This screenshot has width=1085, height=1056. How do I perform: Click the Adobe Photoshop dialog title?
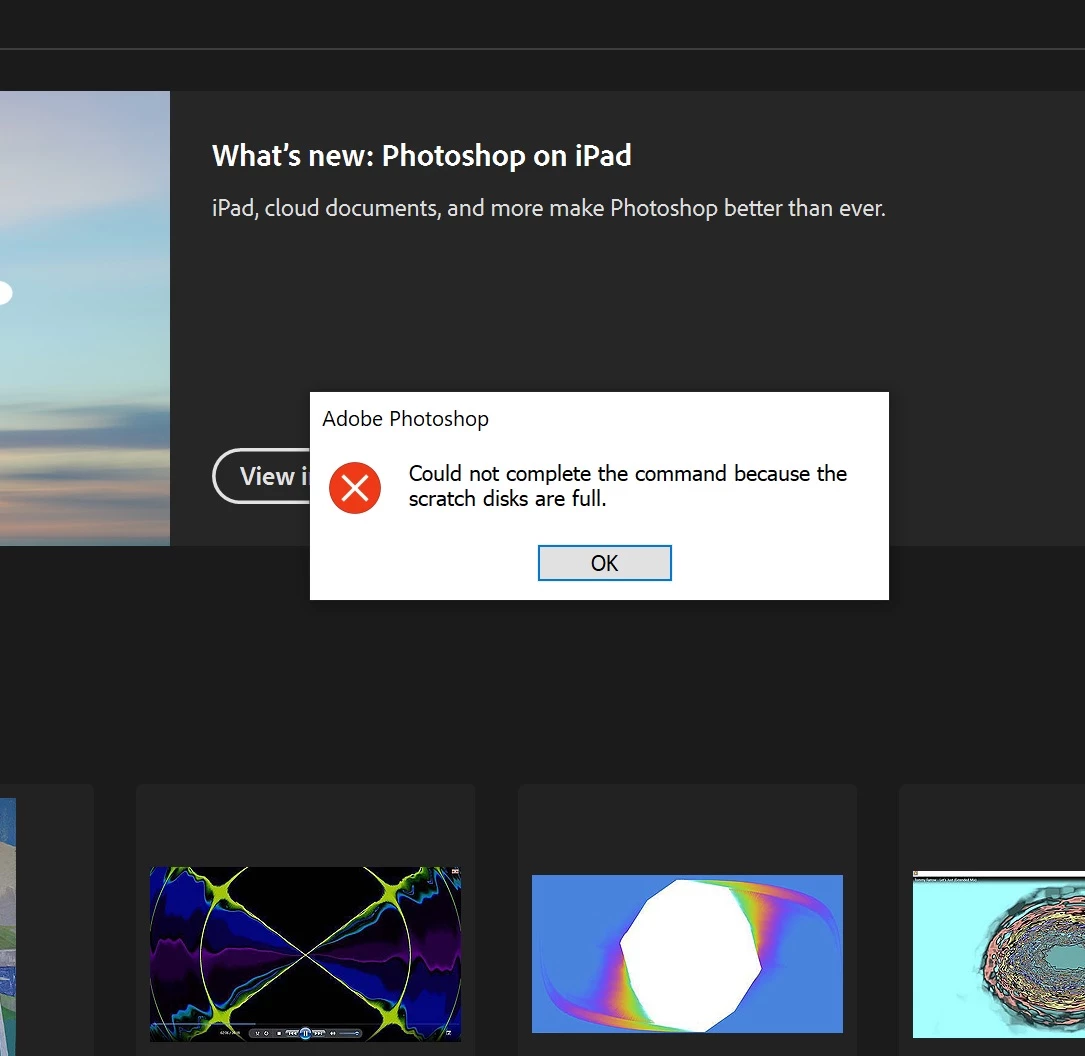[x=405, y=419]
